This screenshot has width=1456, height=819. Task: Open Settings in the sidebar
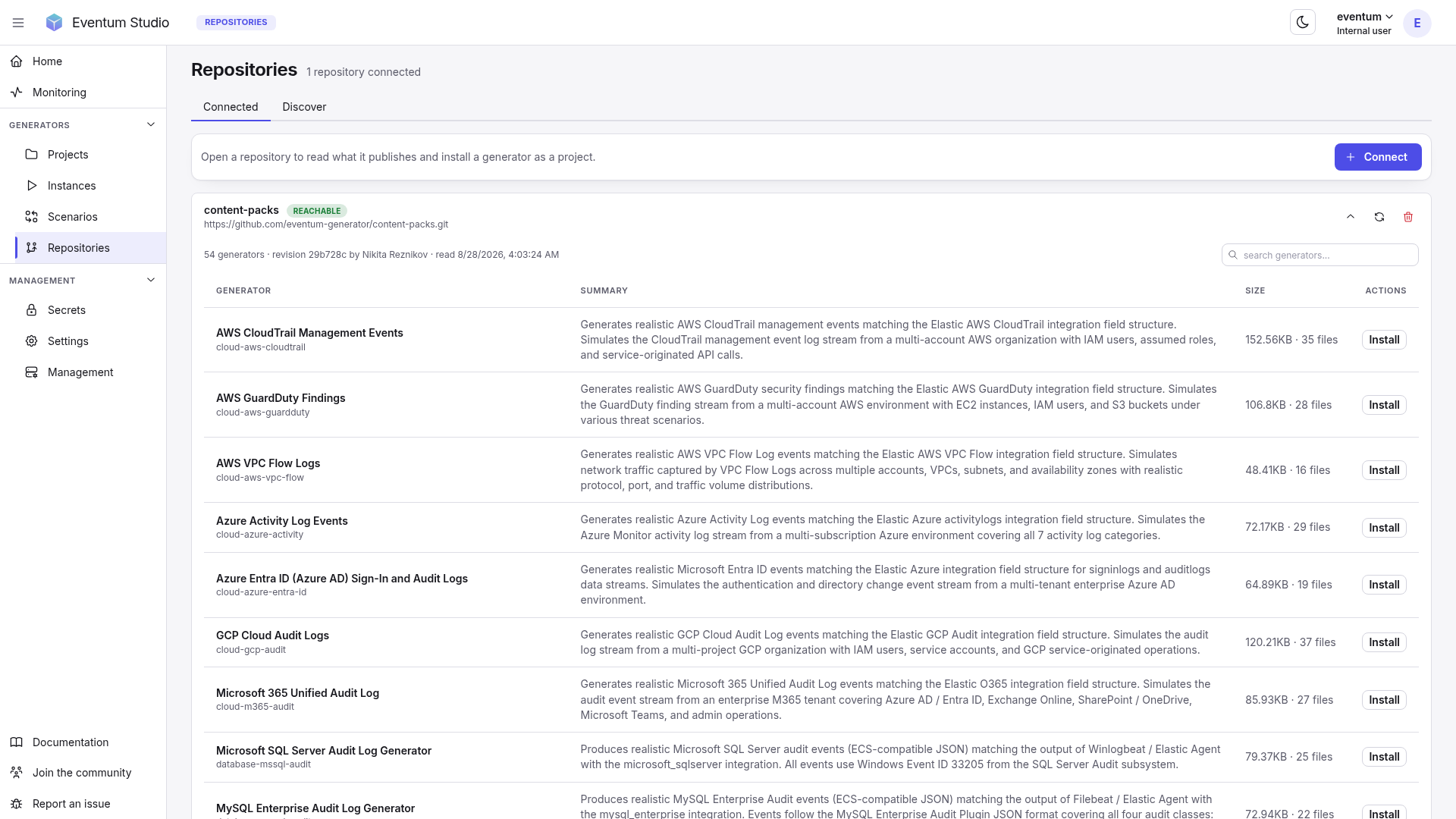click(90, 341)
